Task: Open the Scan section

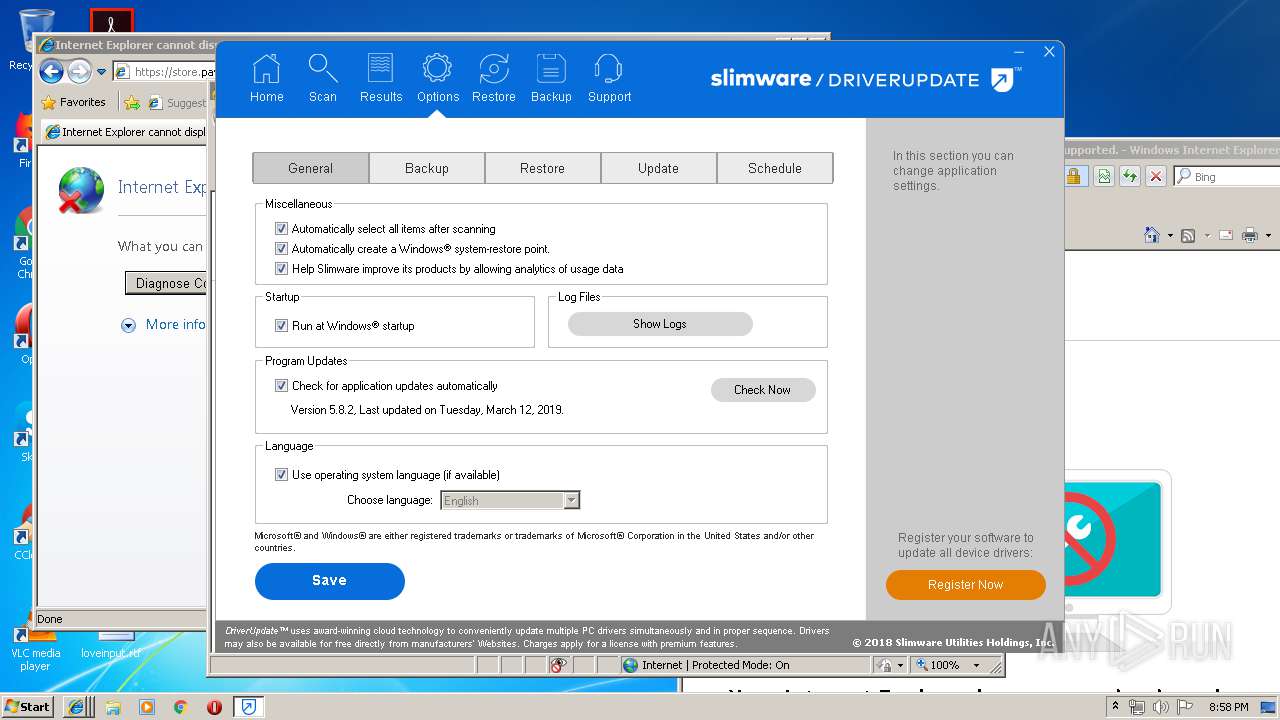Action: pos(322,79)
